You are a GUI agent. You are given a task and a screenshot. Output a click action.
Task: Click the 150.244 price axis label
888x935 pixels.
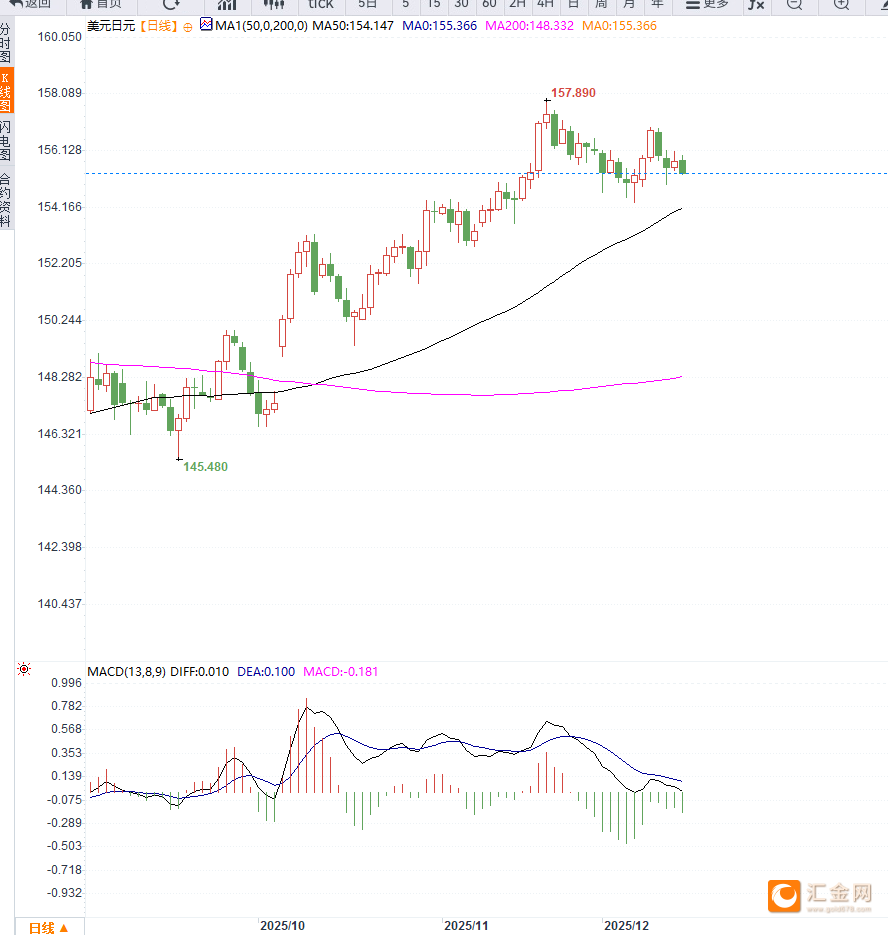point(60,320)
